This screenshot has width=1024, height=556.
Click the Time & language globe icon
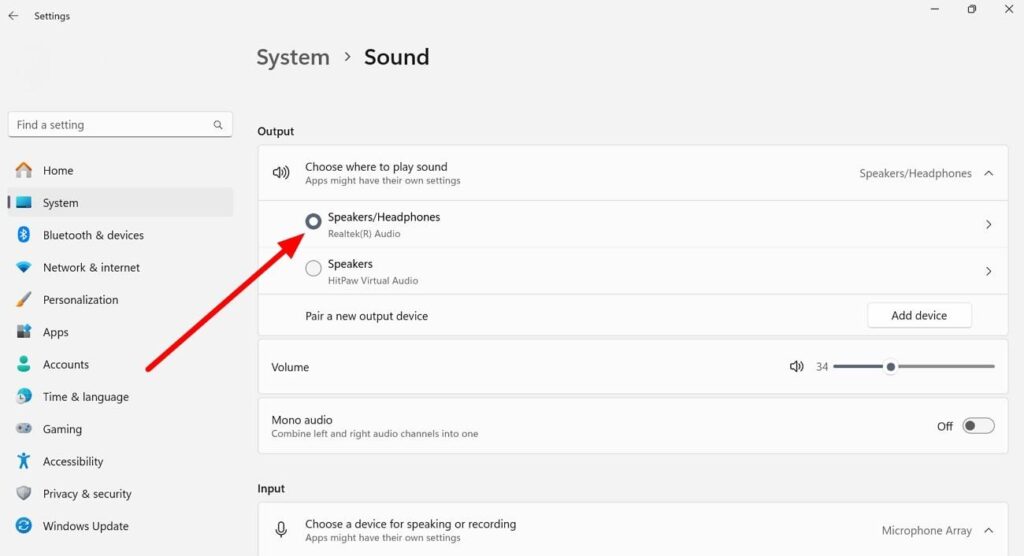[24, 396]
